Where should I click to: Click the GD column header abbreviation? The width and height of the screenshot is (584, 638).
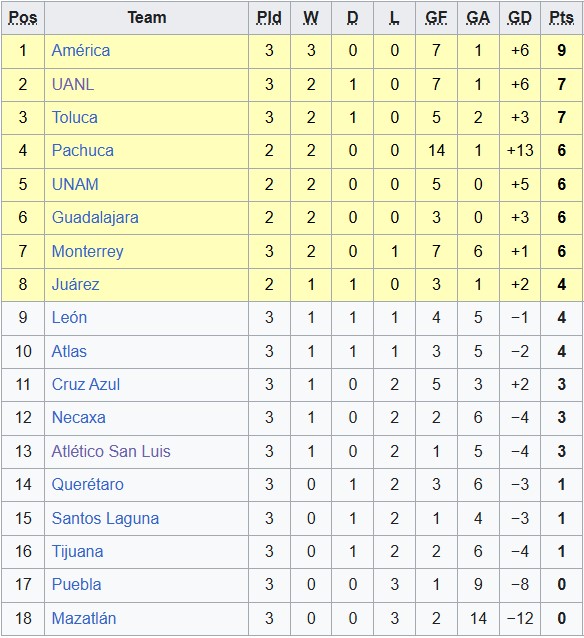520,18
